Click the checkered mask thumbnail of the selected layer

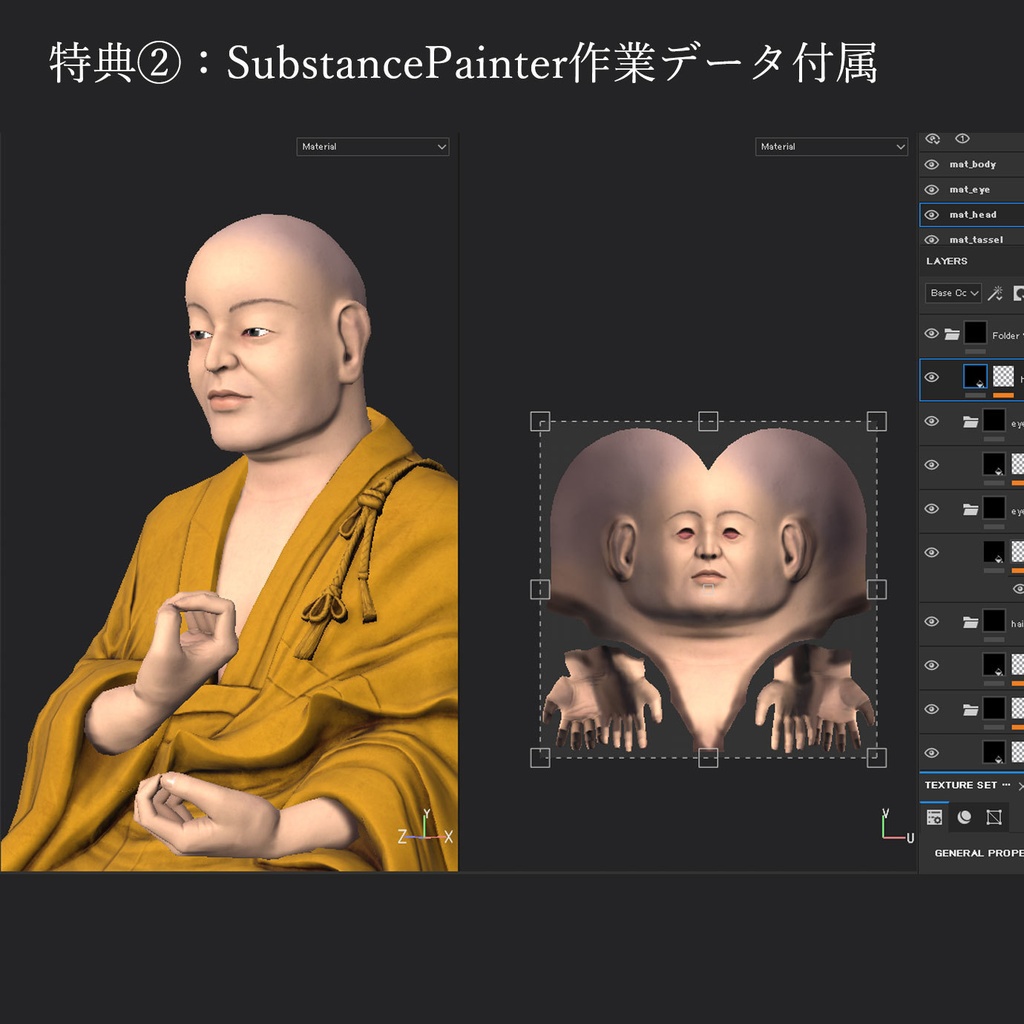pyautogui.click(x=1004, y=378)
